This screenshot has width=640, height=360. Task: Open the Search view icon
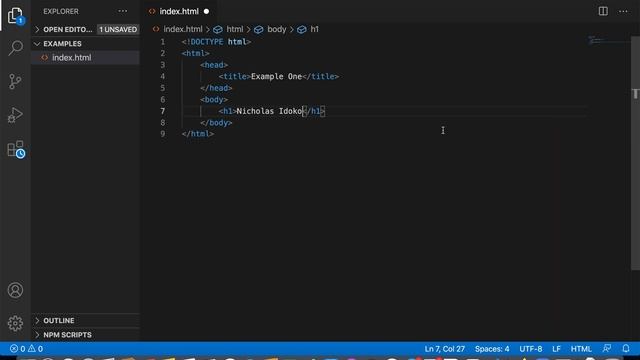(x=15, y=48)
